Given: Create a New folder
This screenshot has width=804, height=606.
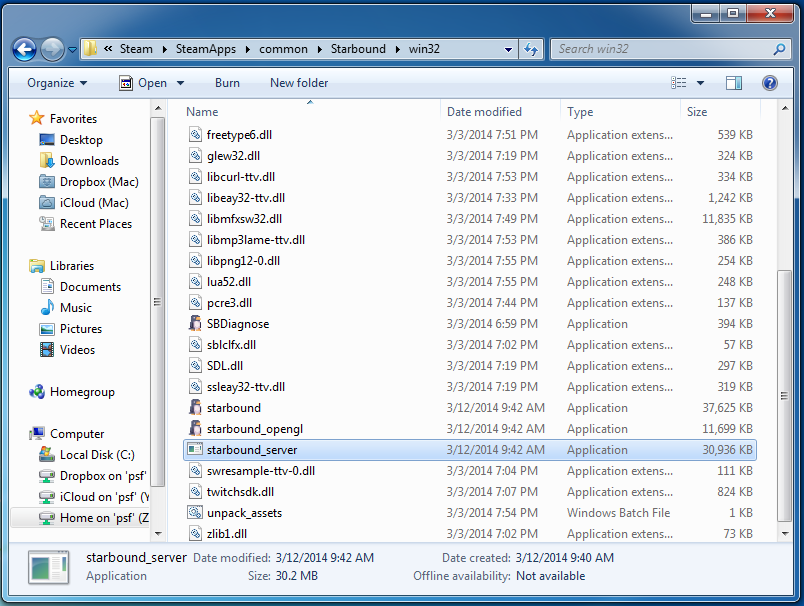Looking at the screenshot, I should 299,83.
